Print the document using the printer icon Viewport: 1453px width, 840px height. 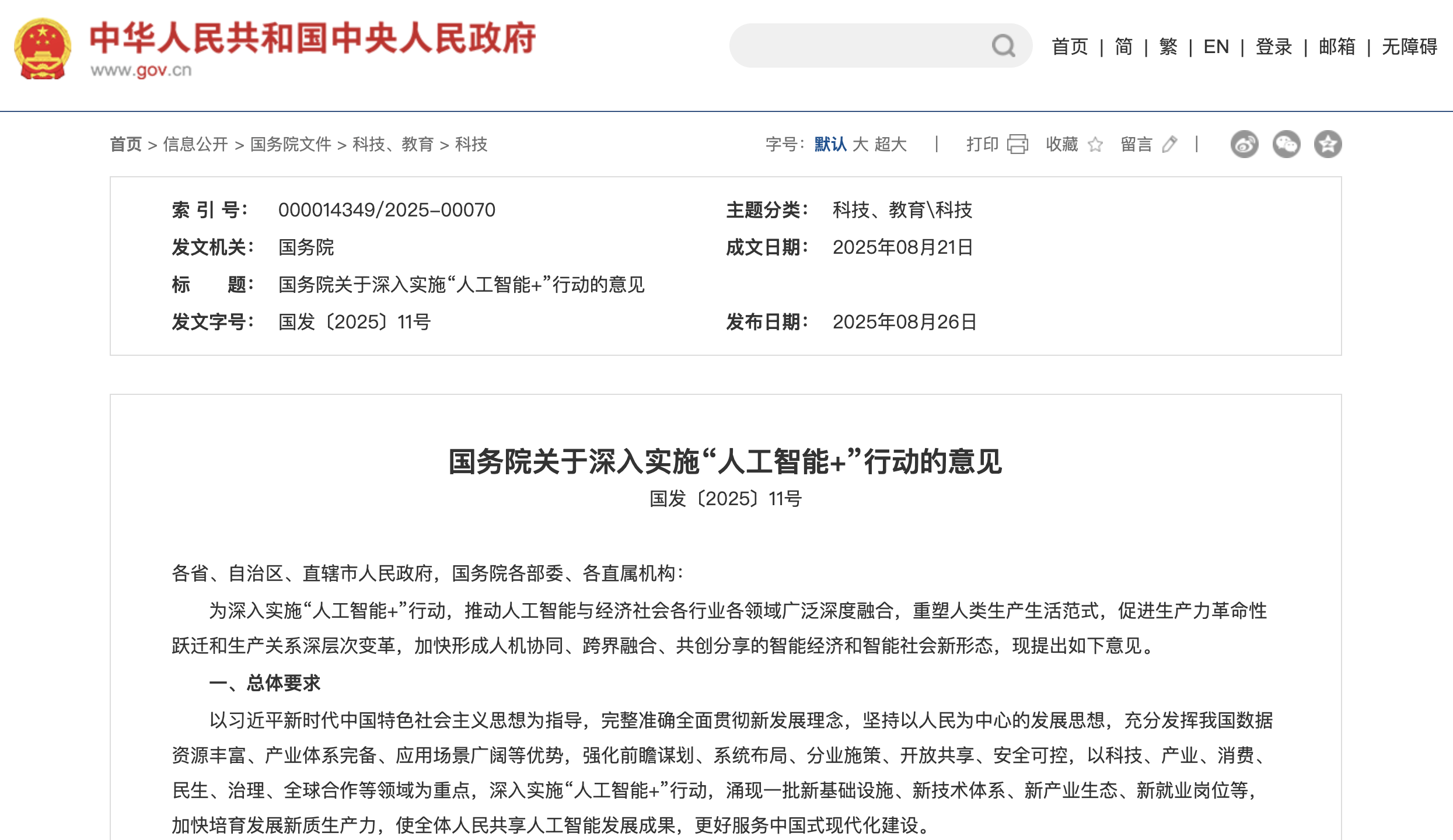coord(1018,144)
